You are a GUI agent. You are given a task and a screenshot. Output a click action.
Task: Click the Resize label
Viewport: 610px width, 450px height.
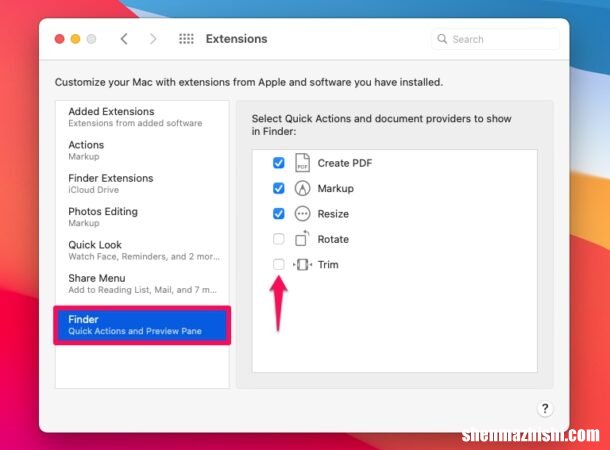(x=333, y=214)
